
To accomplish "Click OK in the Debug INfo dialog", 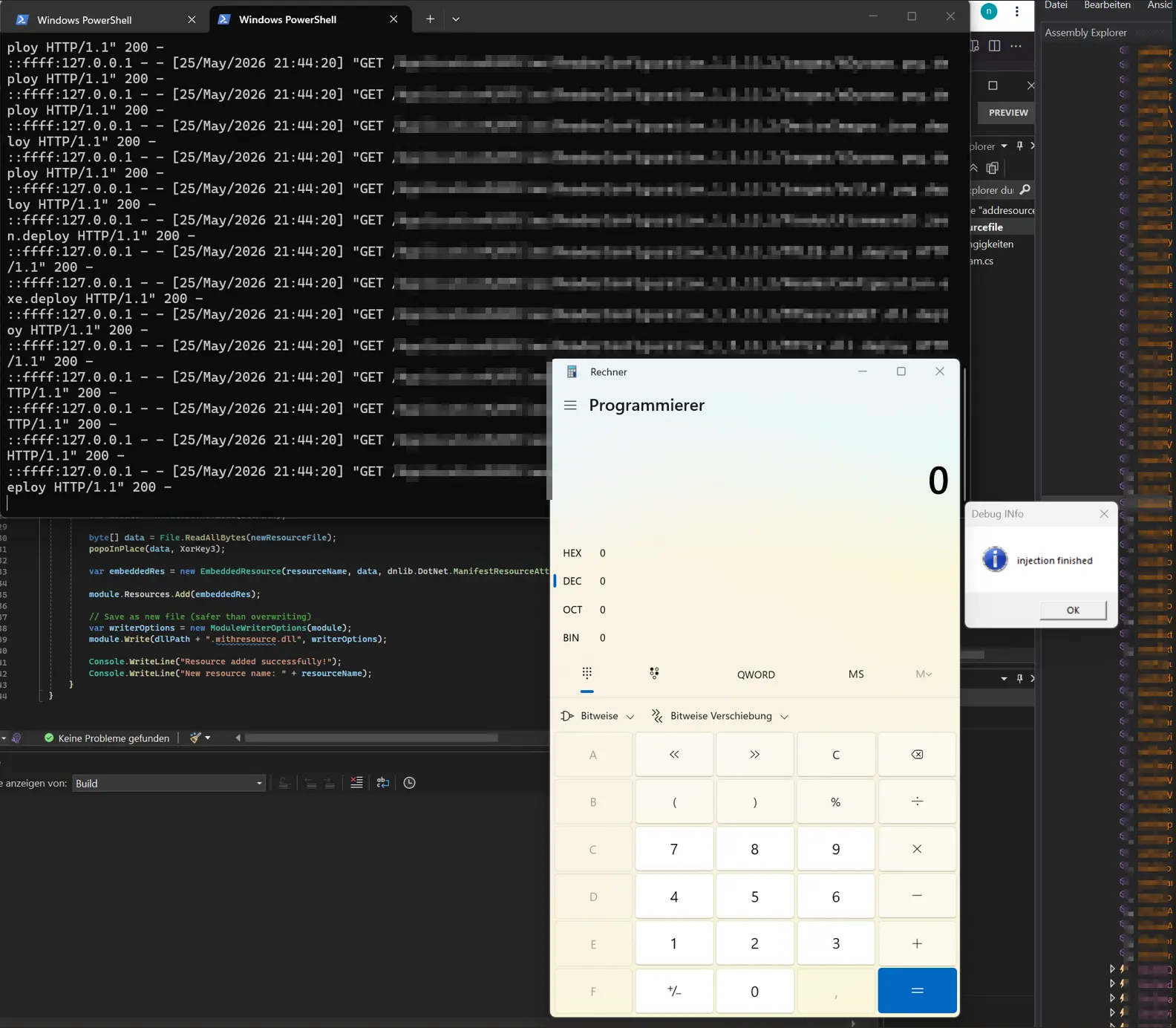I will (x=1073, y=610).
